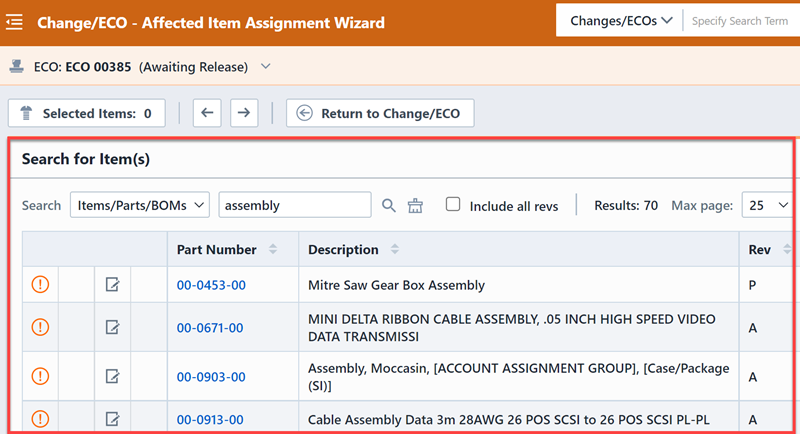800x434 pixels.
Task: Click the Search for Item(s) heading
Action: pyautogui.click(x=86, y=159)
